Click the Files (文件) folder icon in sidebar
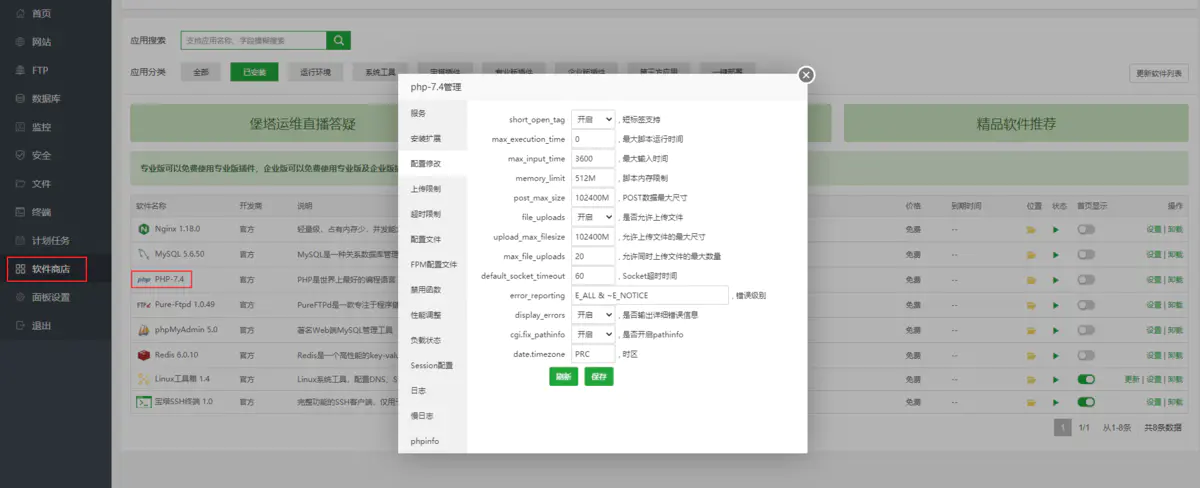The width and height of the screenshot is (1200, 488). (20, 184)
